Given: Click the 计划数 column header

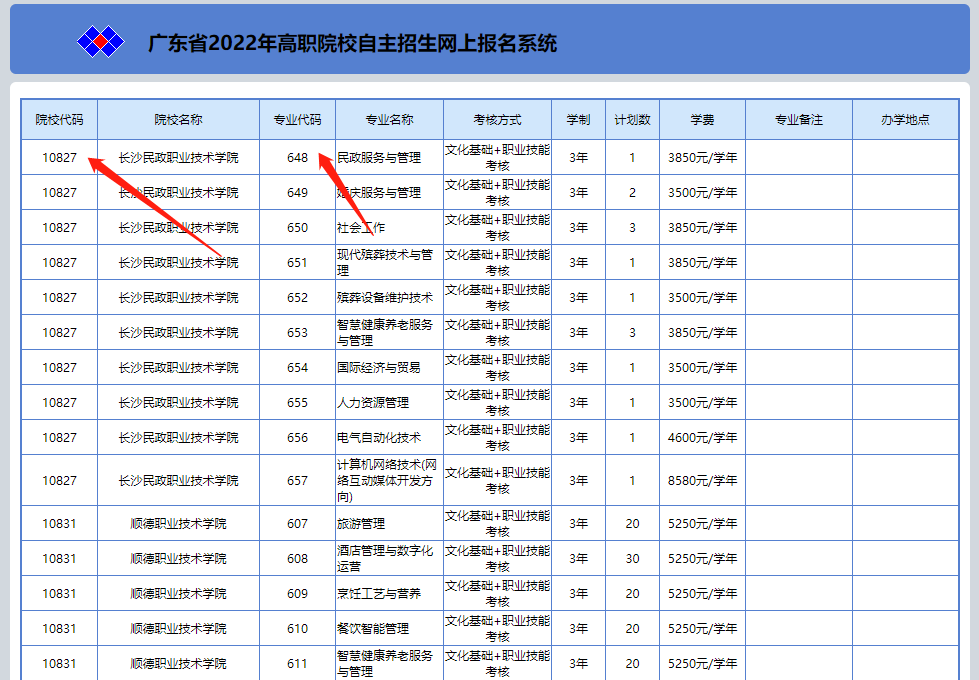Looking at the screenshot, I should (x=632, y=119).
